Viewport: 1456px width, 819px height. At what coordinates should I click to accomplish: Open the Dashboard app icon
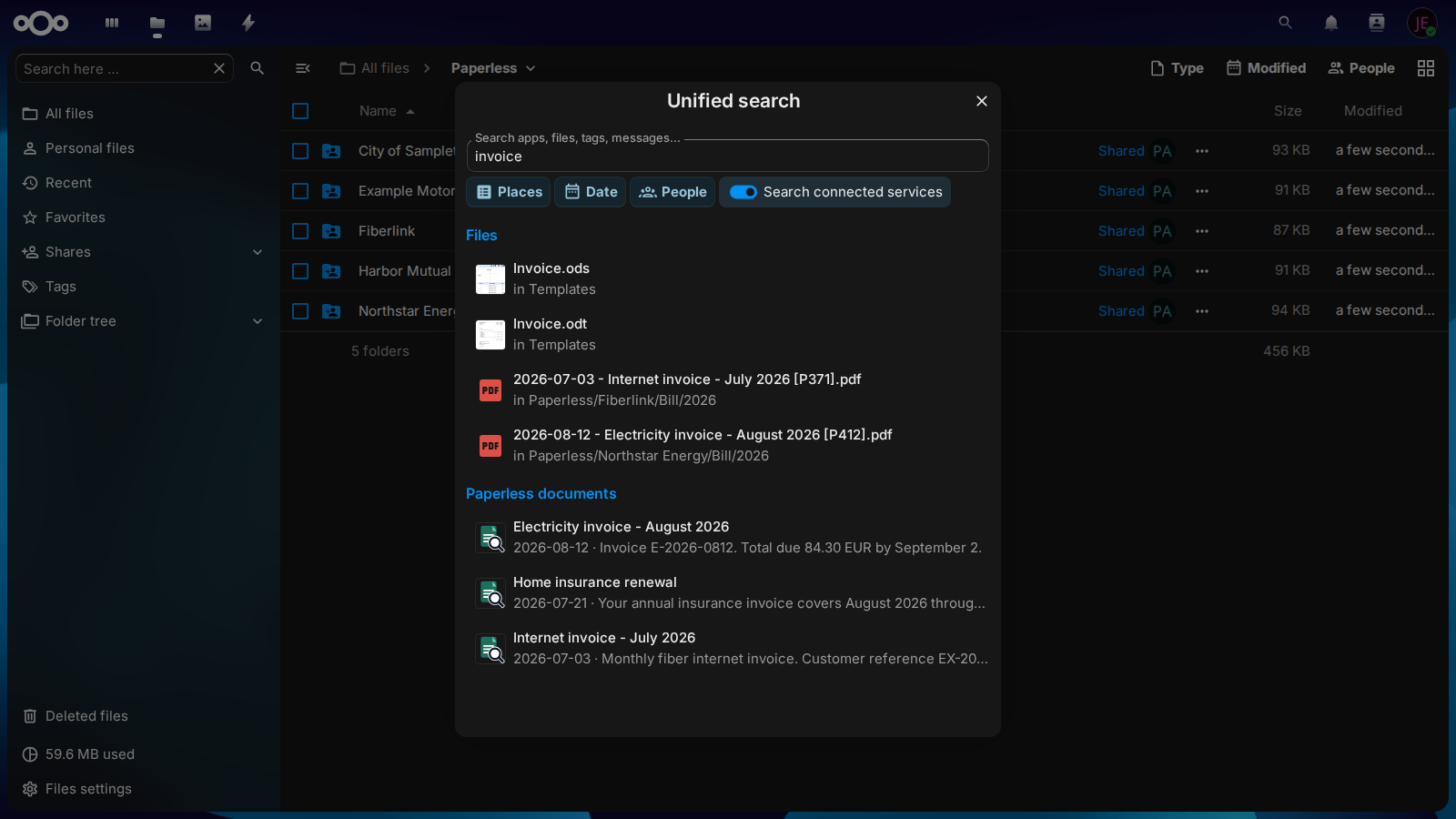click(112, 23)
